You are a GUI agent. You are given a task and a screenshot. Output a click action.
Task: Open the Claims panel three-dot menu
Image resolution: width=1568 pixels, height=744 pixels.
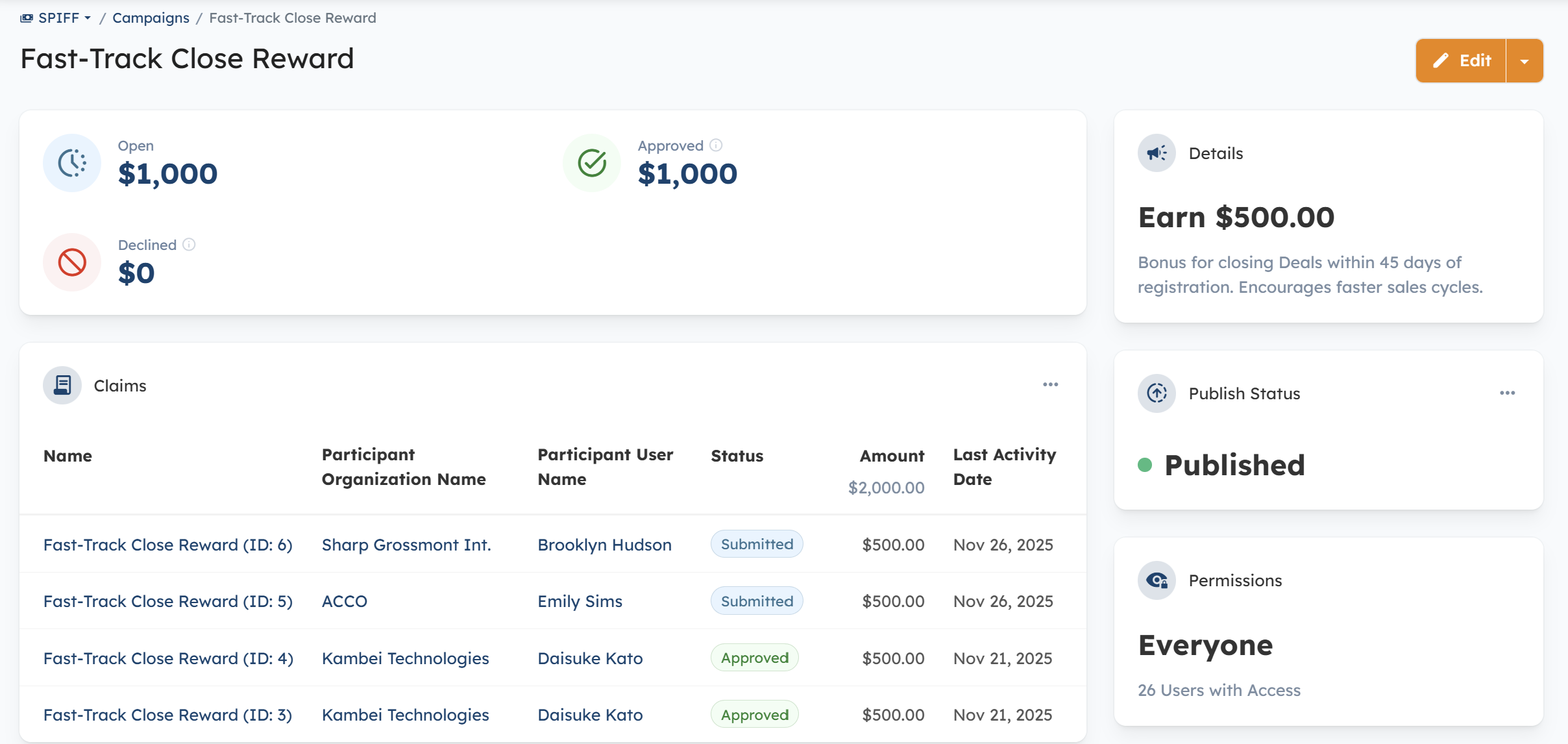[1050, 385]
